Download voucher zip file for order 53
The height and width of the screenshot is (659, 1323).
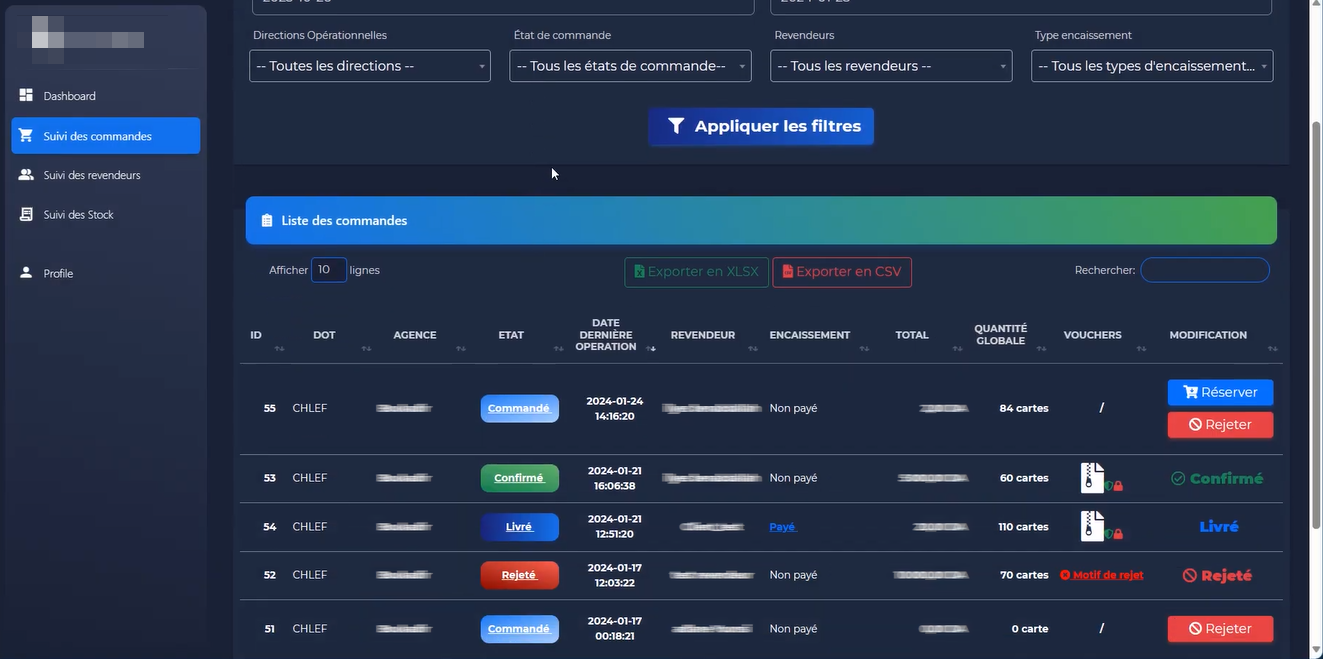point(1093,478)
